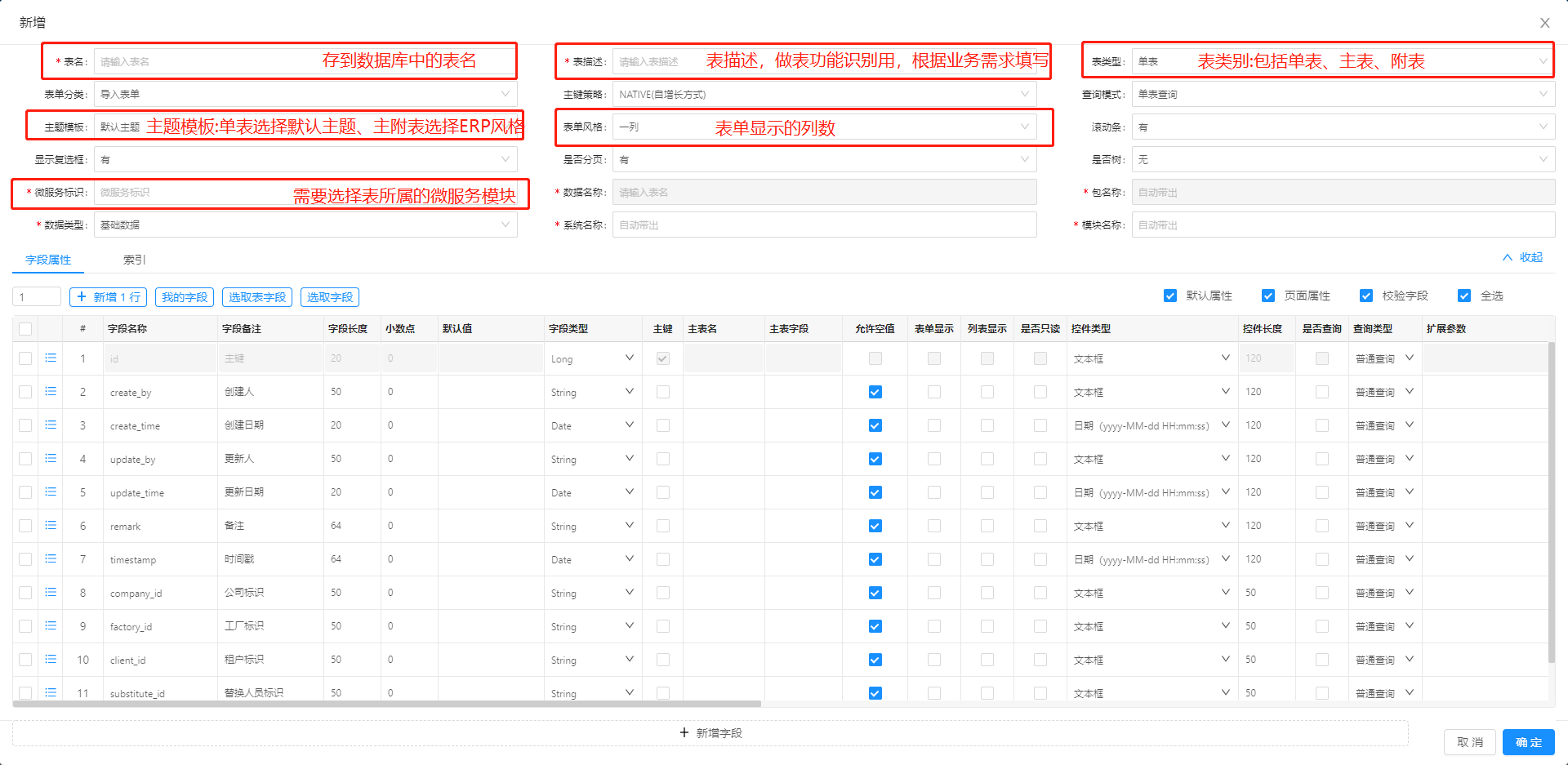Click the 新增 1 行 button

108,297
